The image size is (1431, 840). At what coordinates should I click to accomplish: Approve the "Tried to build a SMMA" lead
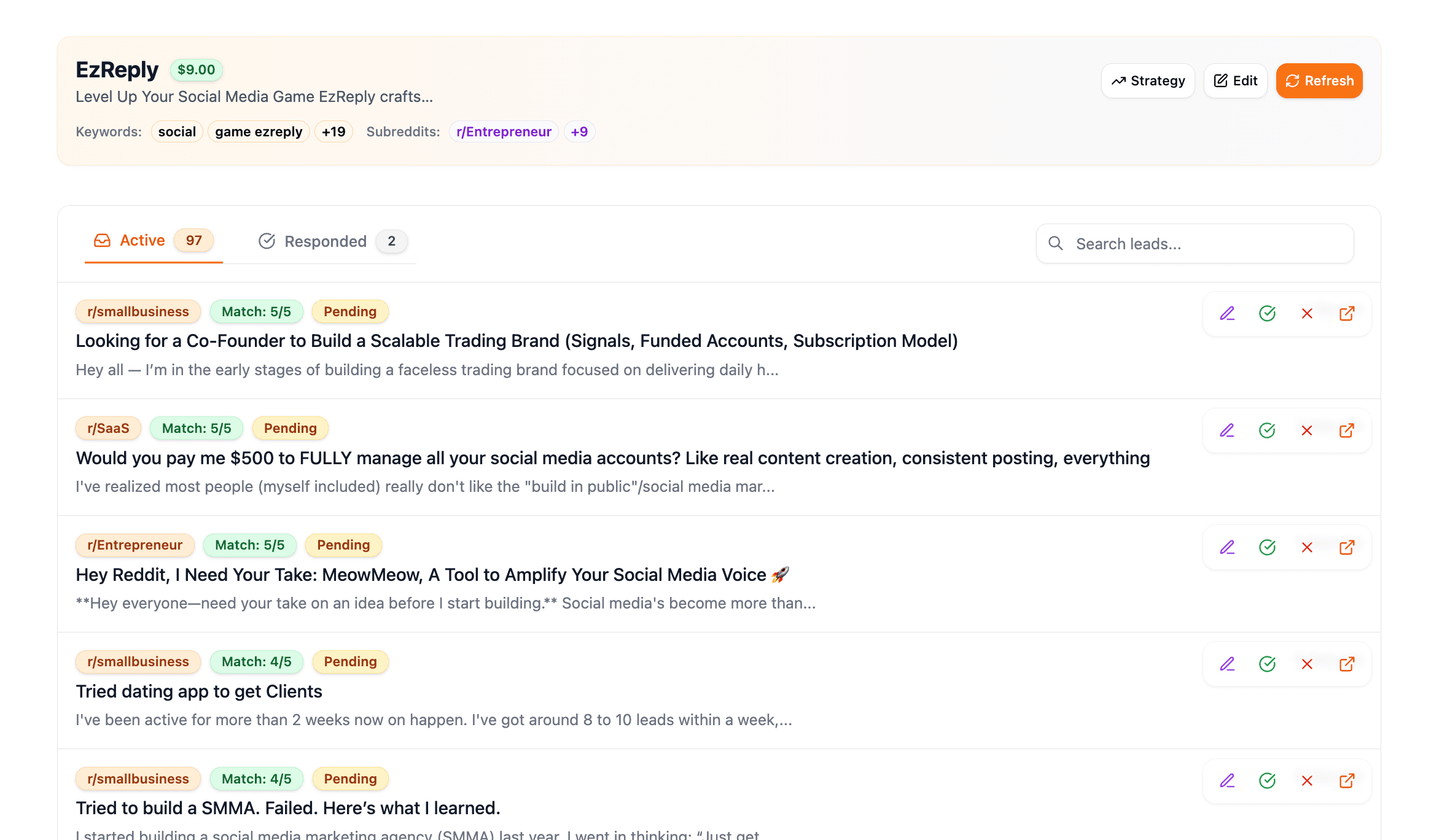[1267, 780]
